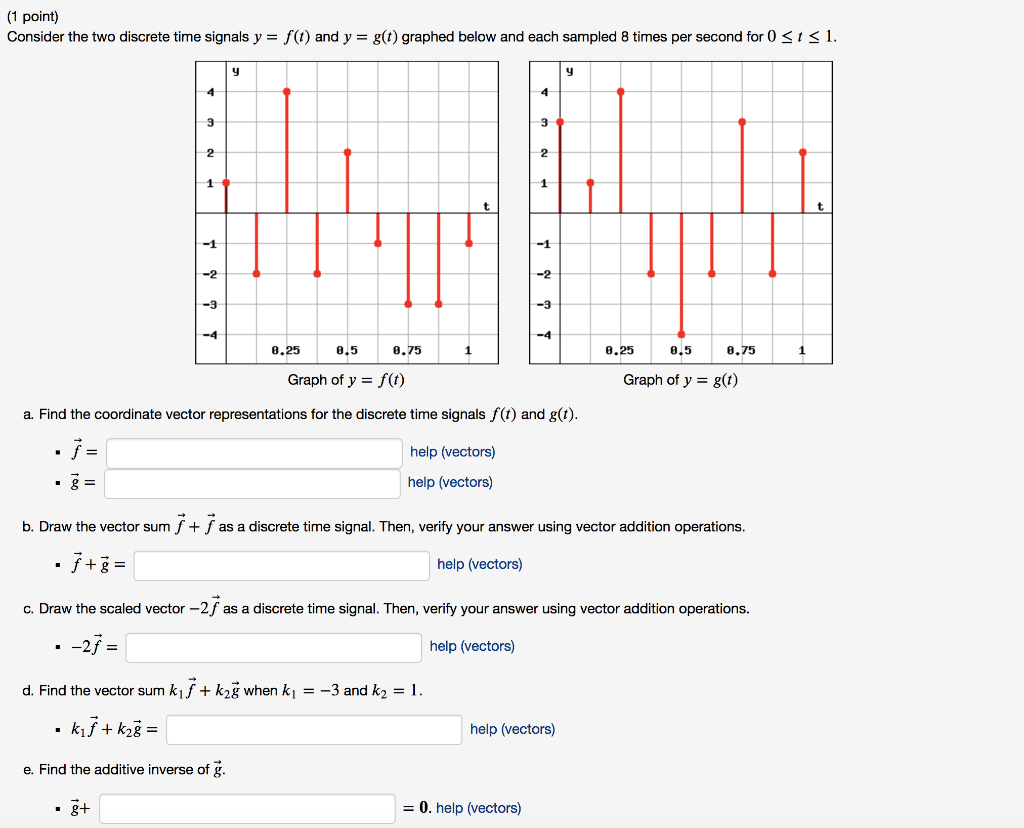Viewport: 1024px width, 828px height.
Task: Click the (1 point) heading text
Action: (x=31, y=15)
